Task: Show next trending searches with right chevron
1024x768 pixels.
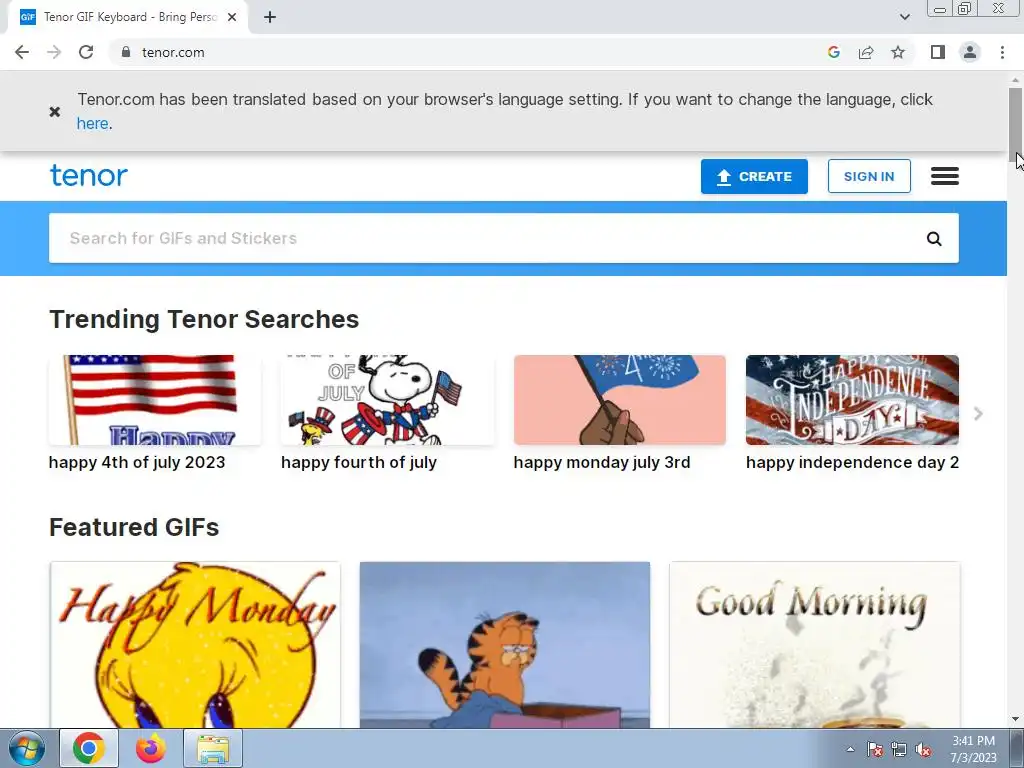Action: pos(978,413)
